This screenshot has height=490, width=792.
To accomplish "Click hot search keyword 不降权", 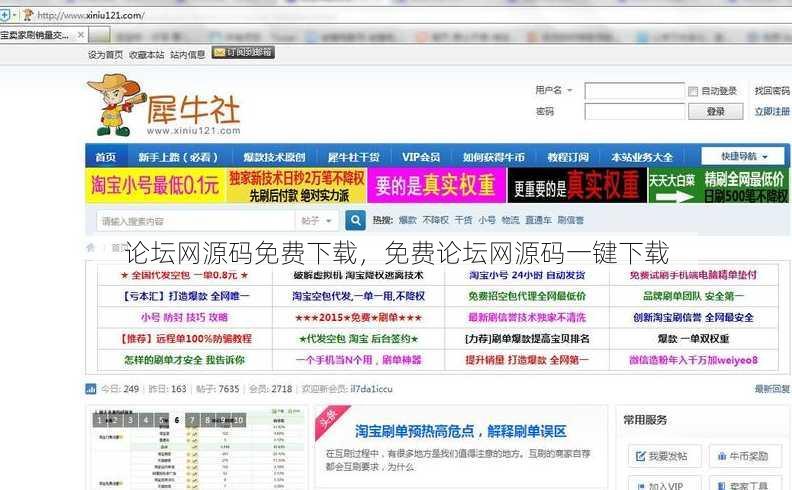I will click(435, 220).
